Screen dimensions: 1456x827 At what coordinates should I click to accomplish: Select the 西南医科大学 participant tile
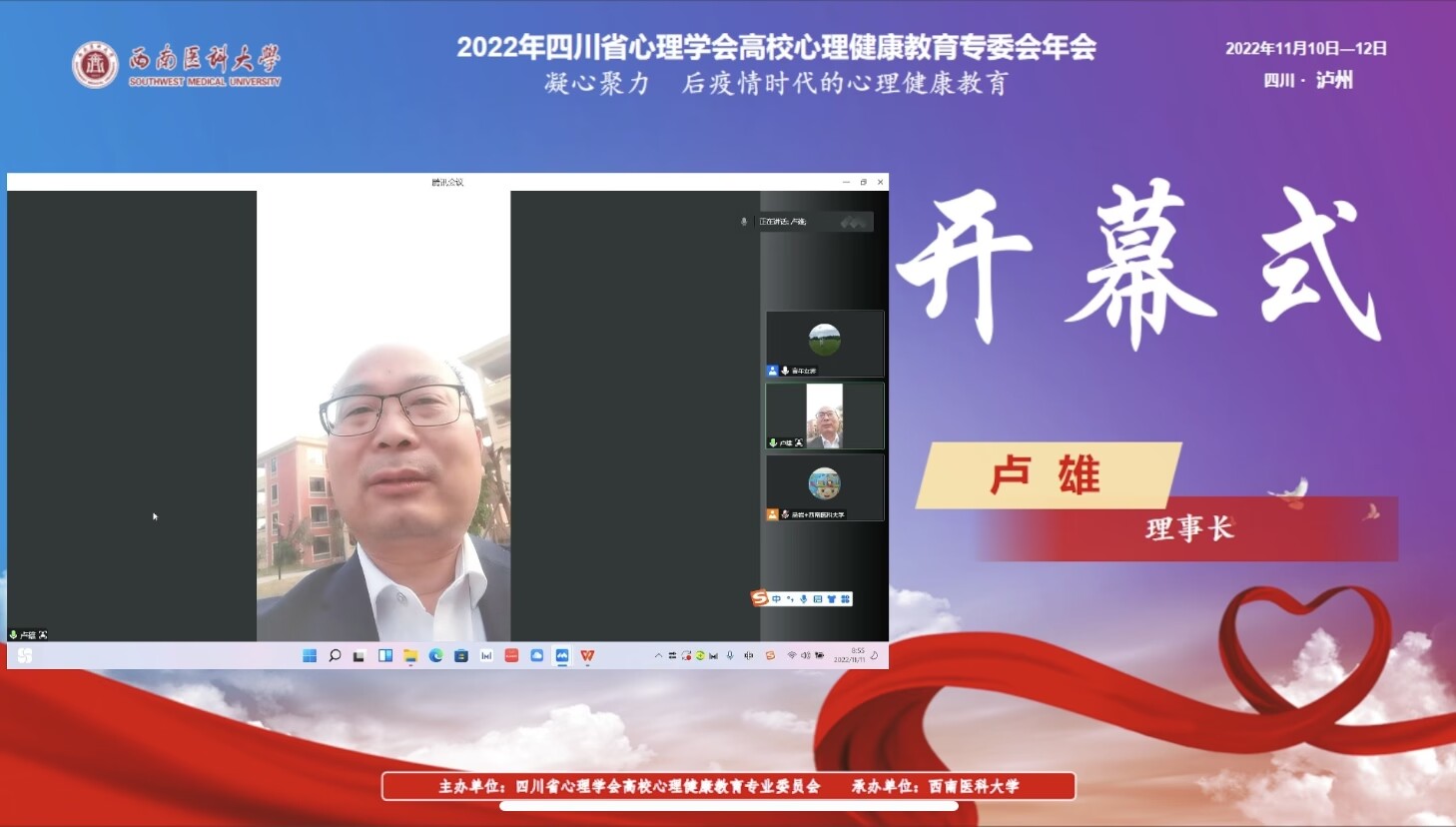(x=824, y=487)
